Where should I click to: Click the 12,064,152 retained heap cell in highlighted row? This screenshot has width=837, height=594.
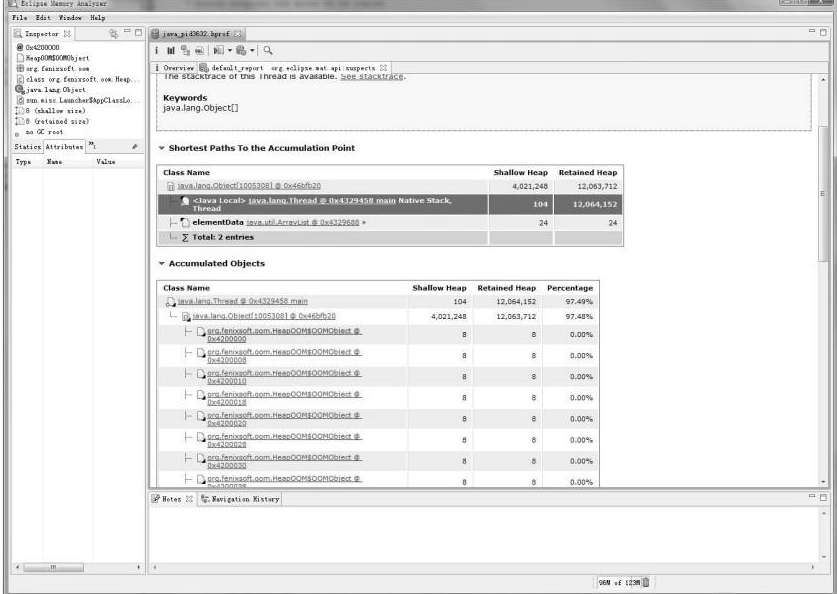[x=588, y=204]
